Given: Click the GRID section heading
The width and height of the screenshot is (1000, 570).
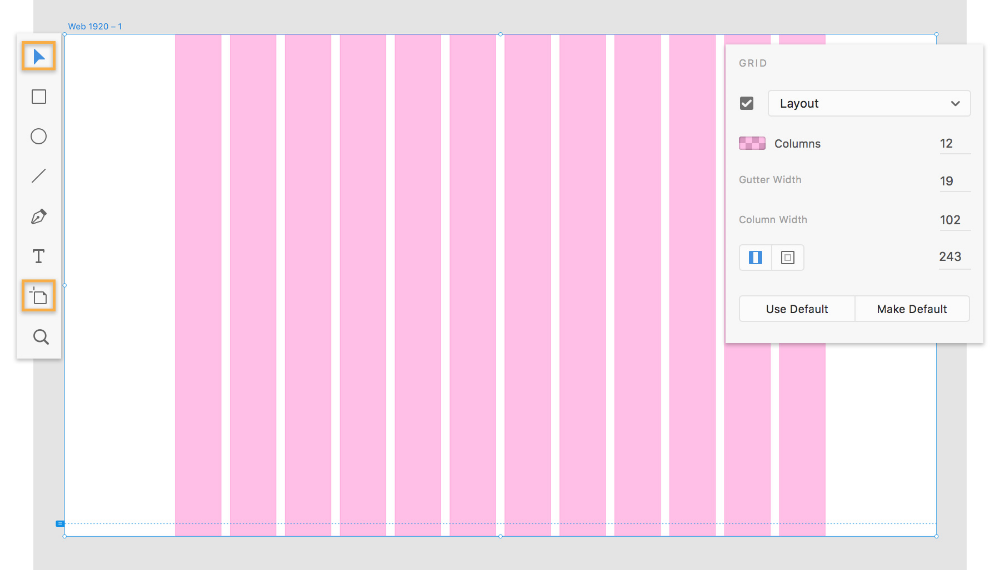Looking at the screenshot, I should pos(753,63).
